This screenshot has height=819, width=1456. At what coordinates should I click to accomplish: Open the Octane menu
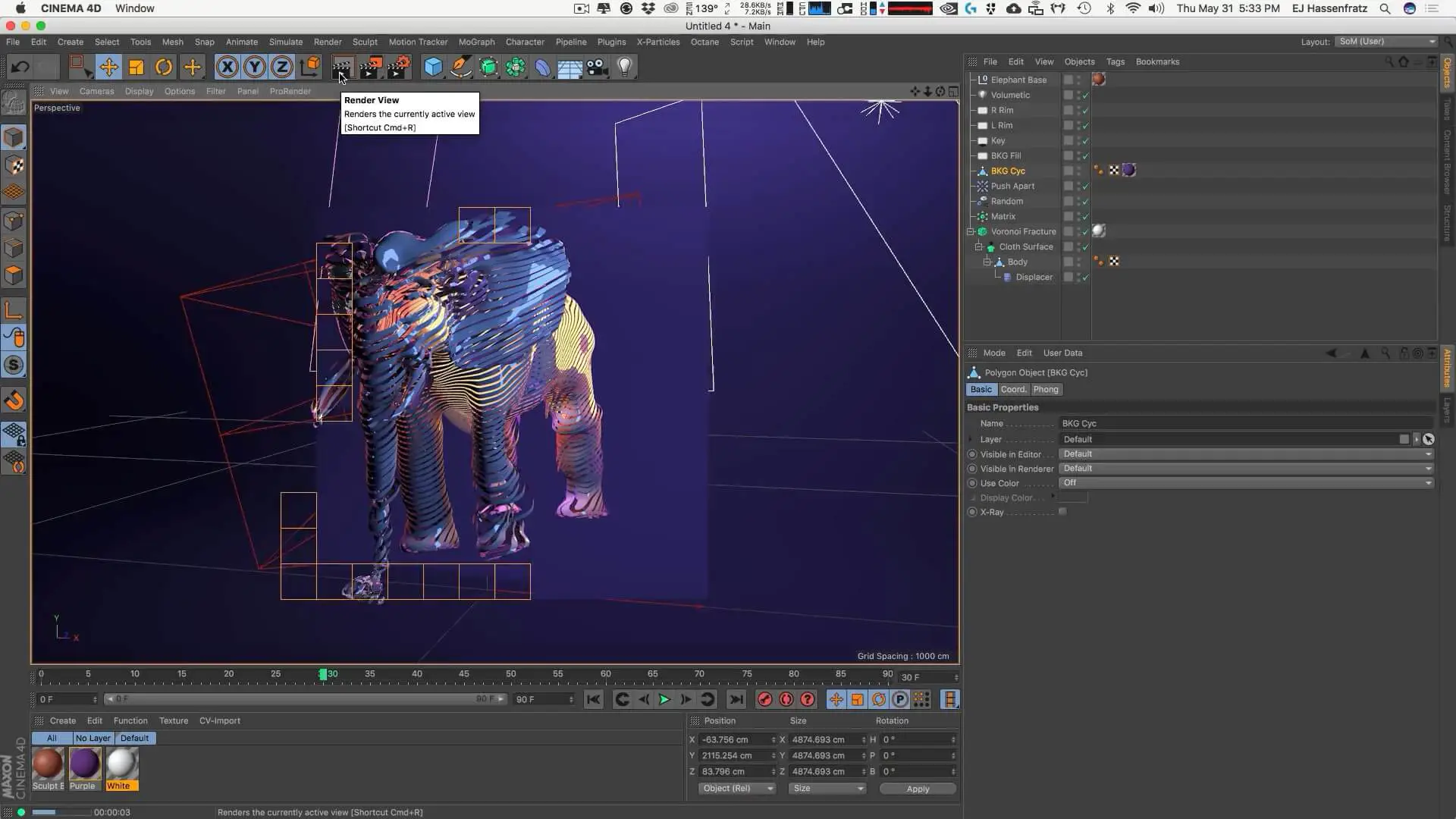[x=704, y=42]
